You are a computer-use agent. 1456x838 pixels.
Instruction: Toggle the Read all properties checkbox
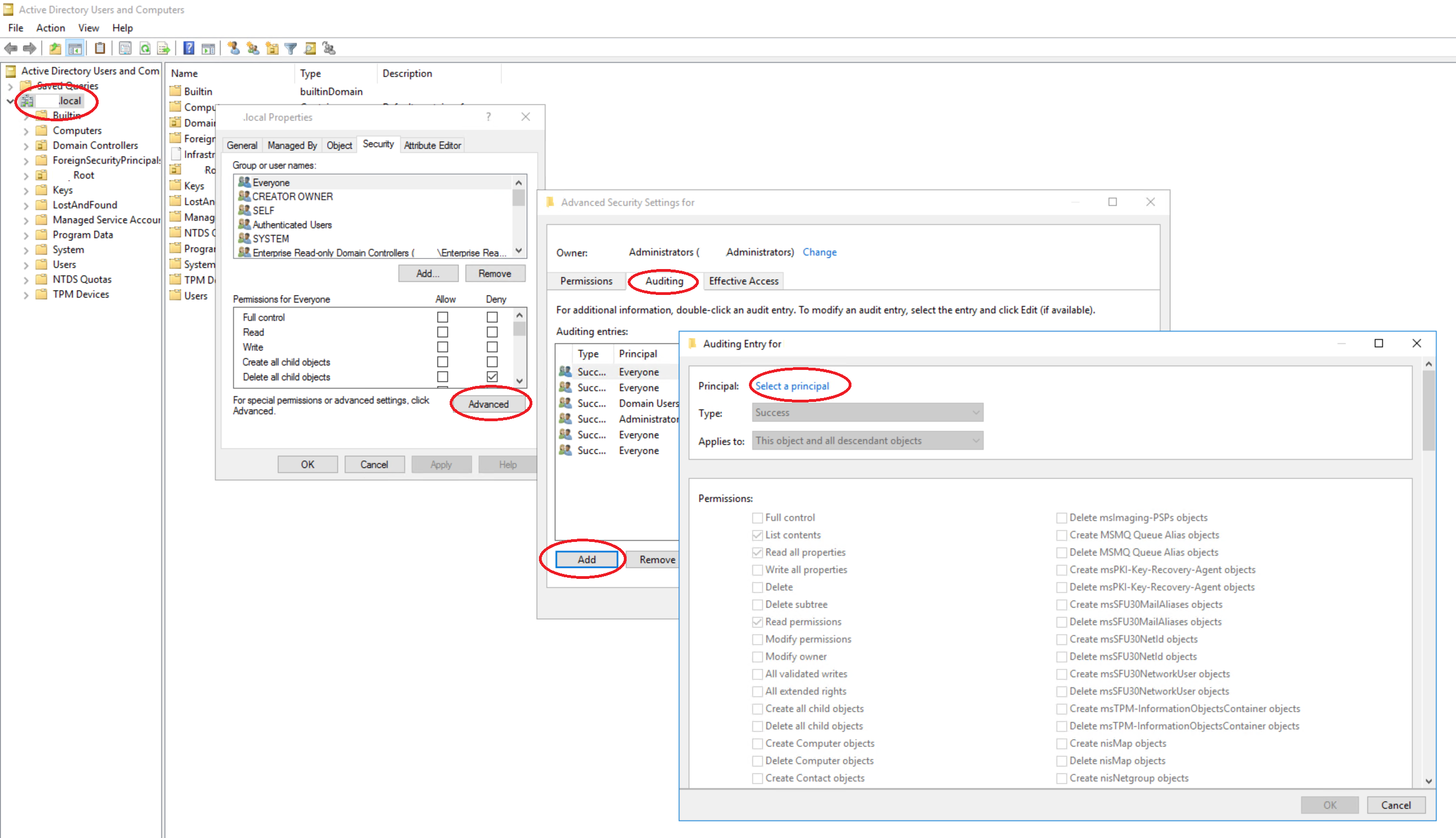click(758, 552)
